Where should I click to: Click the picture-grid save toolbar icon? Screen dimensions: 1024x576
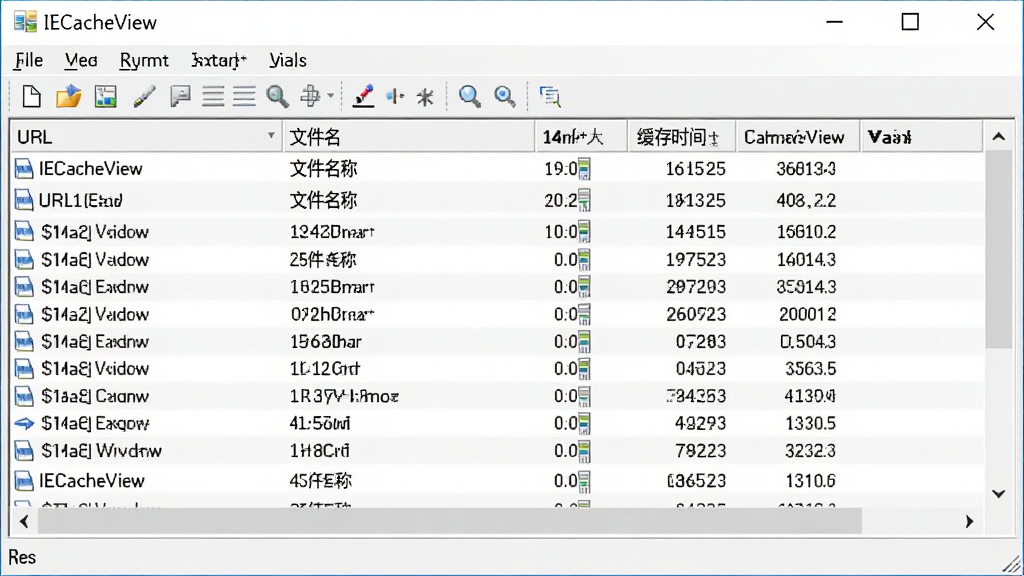tap(105, 97)
